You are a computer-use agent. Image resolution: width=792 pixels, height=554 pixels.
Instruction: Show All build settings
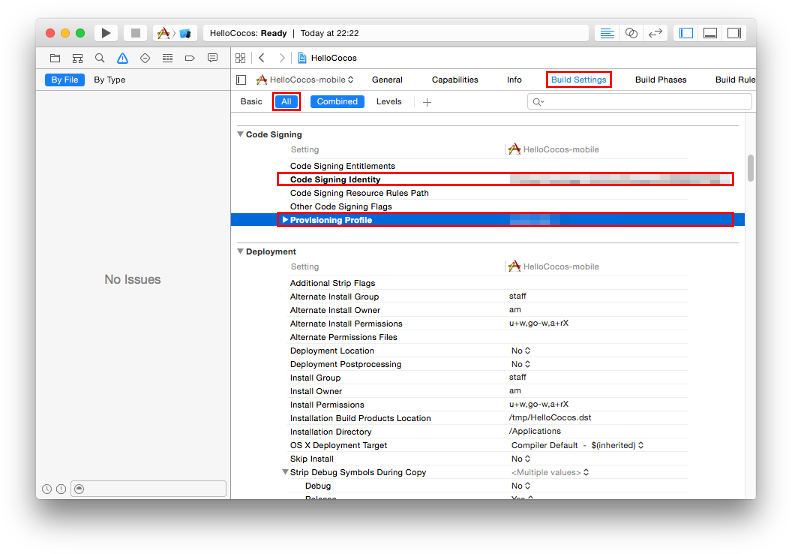(x=286, y=102)
